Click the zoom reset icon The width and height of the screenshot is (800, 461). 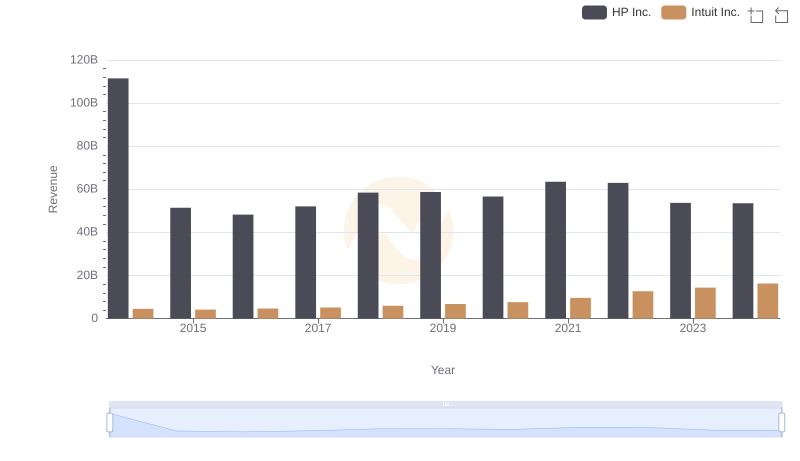point(781,15)
